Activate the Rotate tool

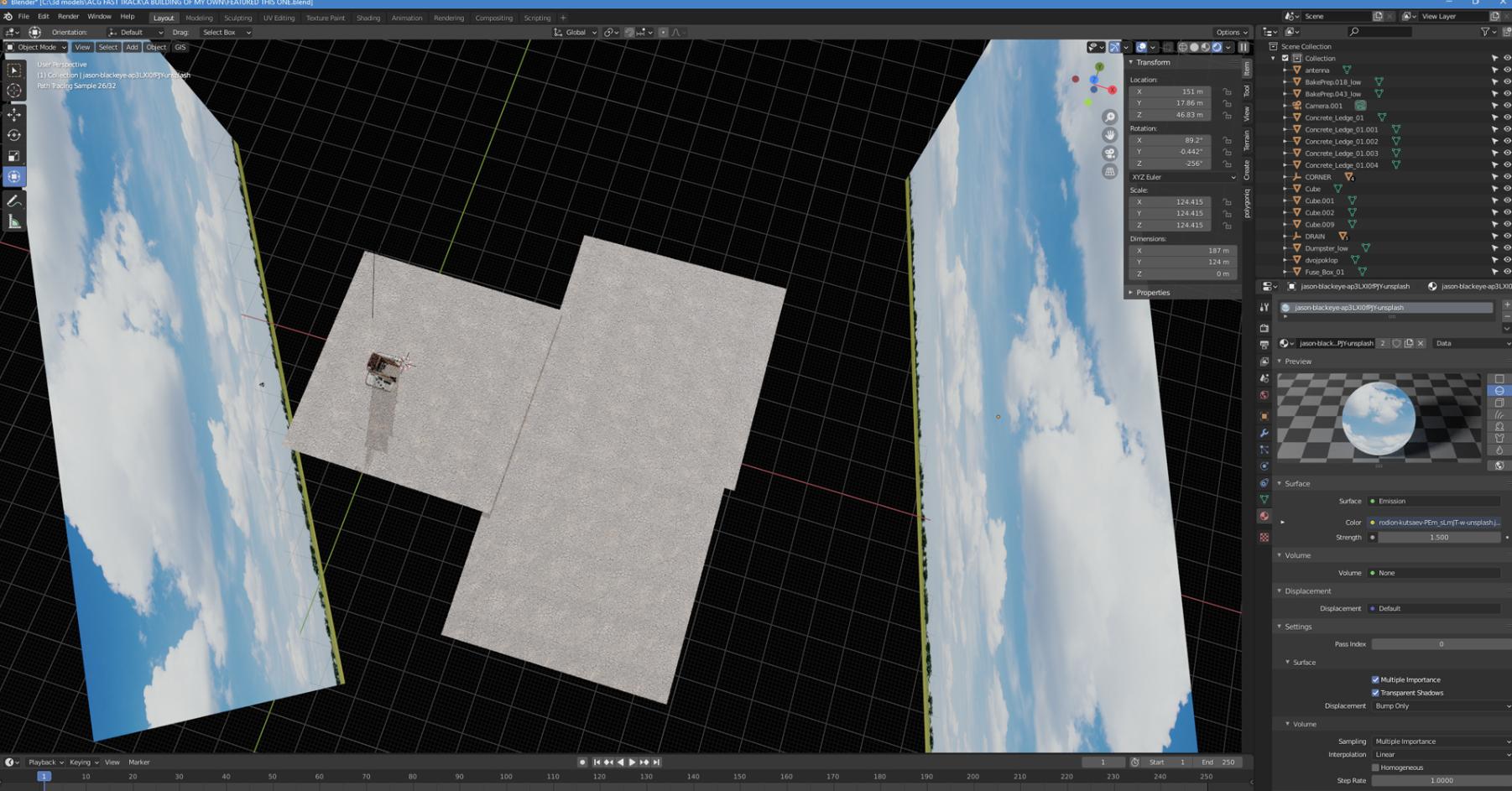(x=14, y=135)
